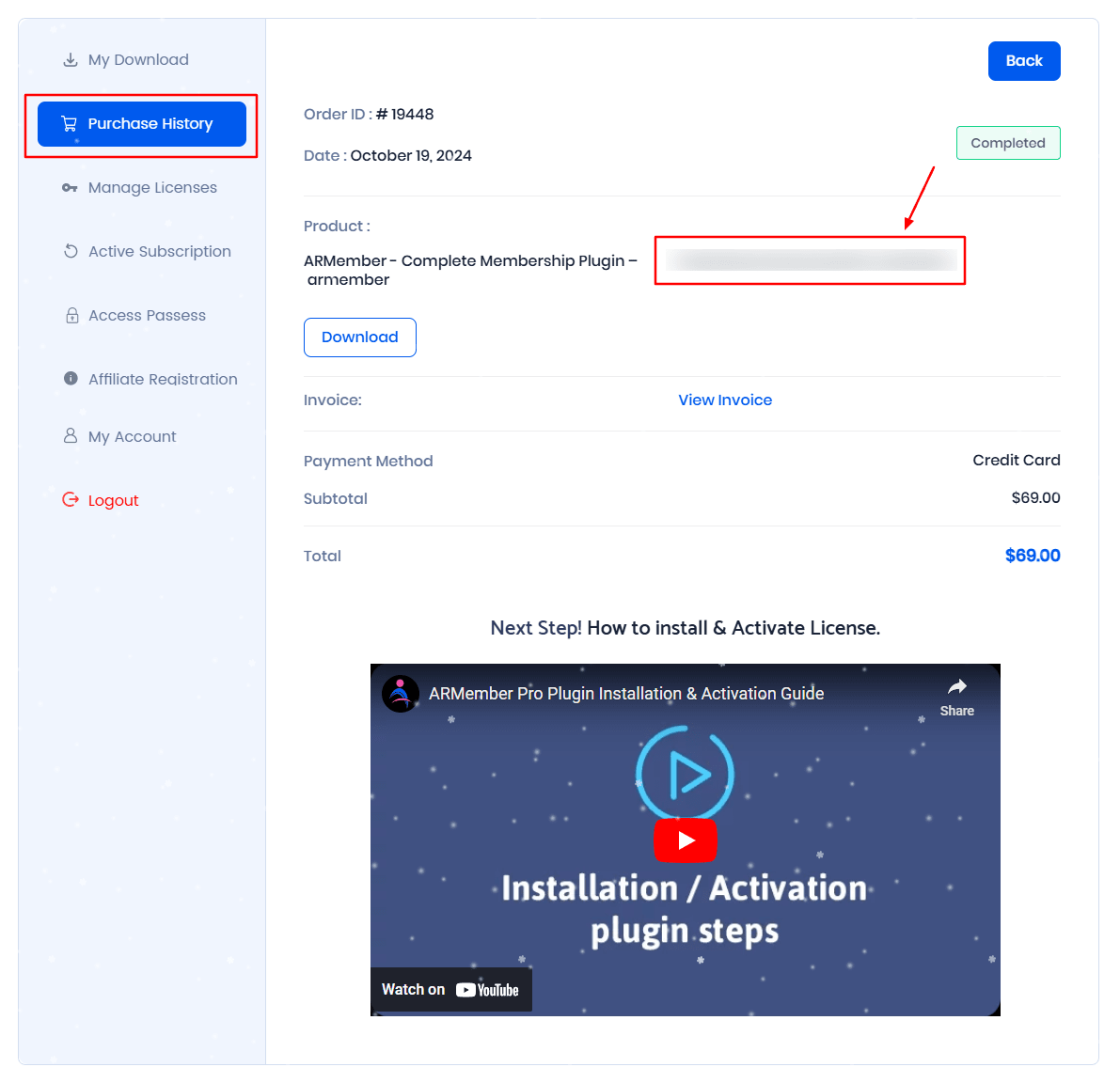This screenshot has width=1120, height=1083.
Task: Click the Access Passess lock icon
Action: (72, 316)
